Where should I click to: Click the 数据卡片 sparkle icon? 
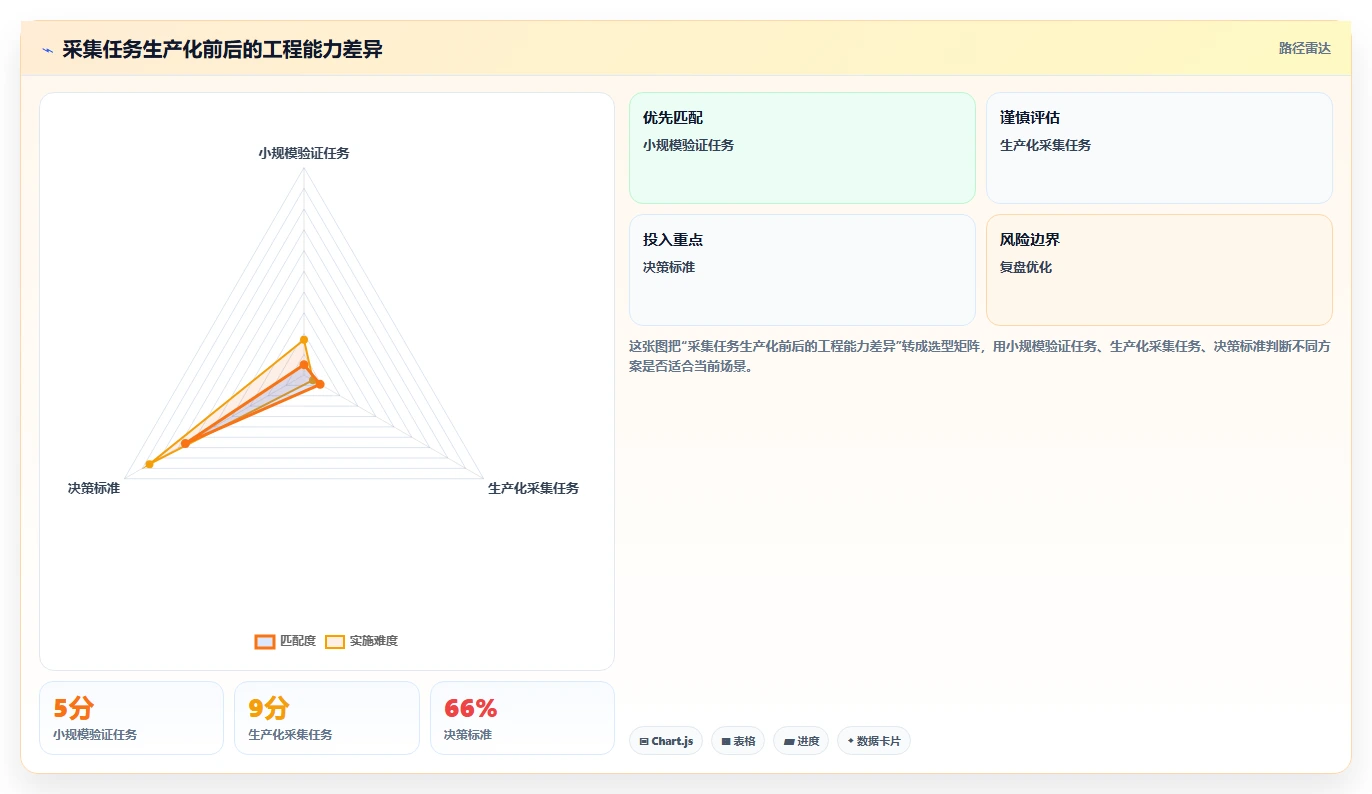point(851,741)
